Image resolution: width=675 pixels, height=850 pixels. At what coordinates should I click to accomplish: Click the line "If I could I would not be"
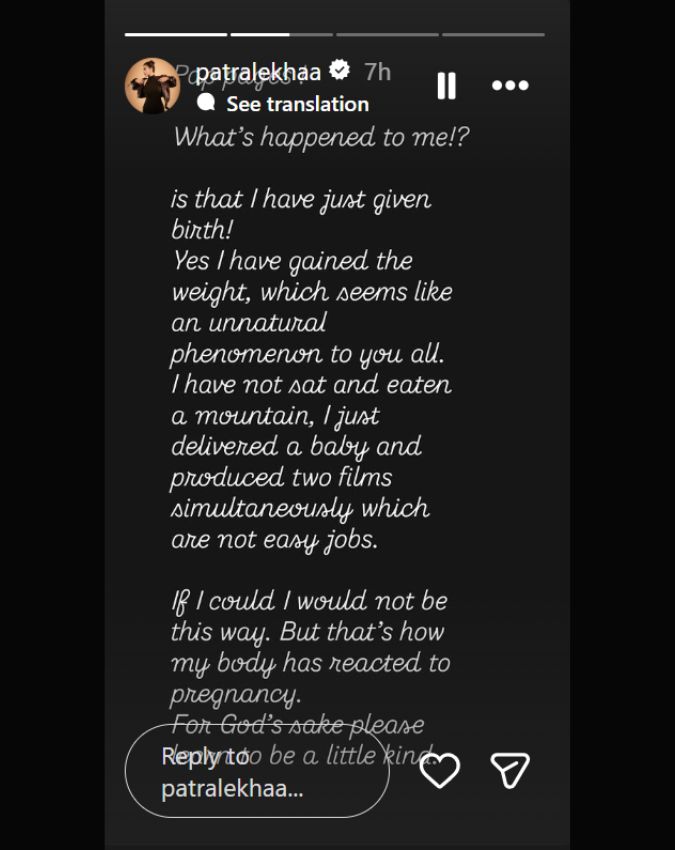tap(308, 601)
